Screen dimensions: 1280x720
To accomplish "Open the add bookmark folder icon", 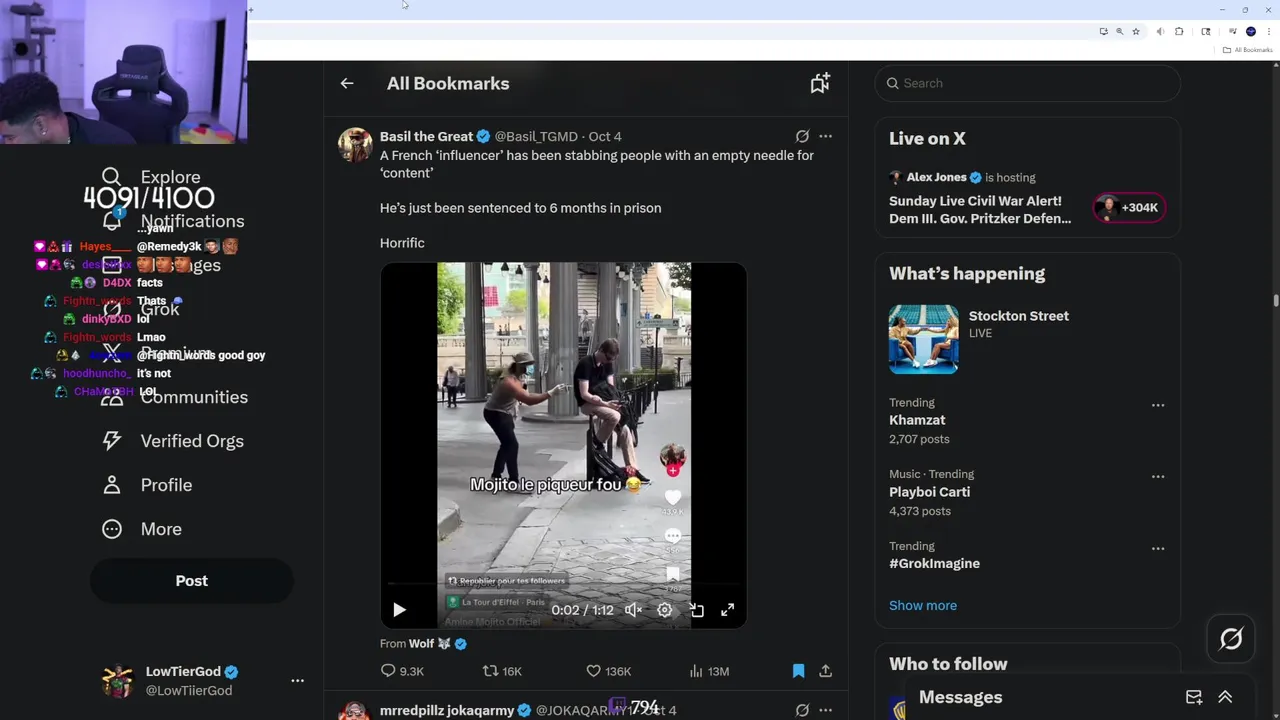I will click(x=820, y=84).
